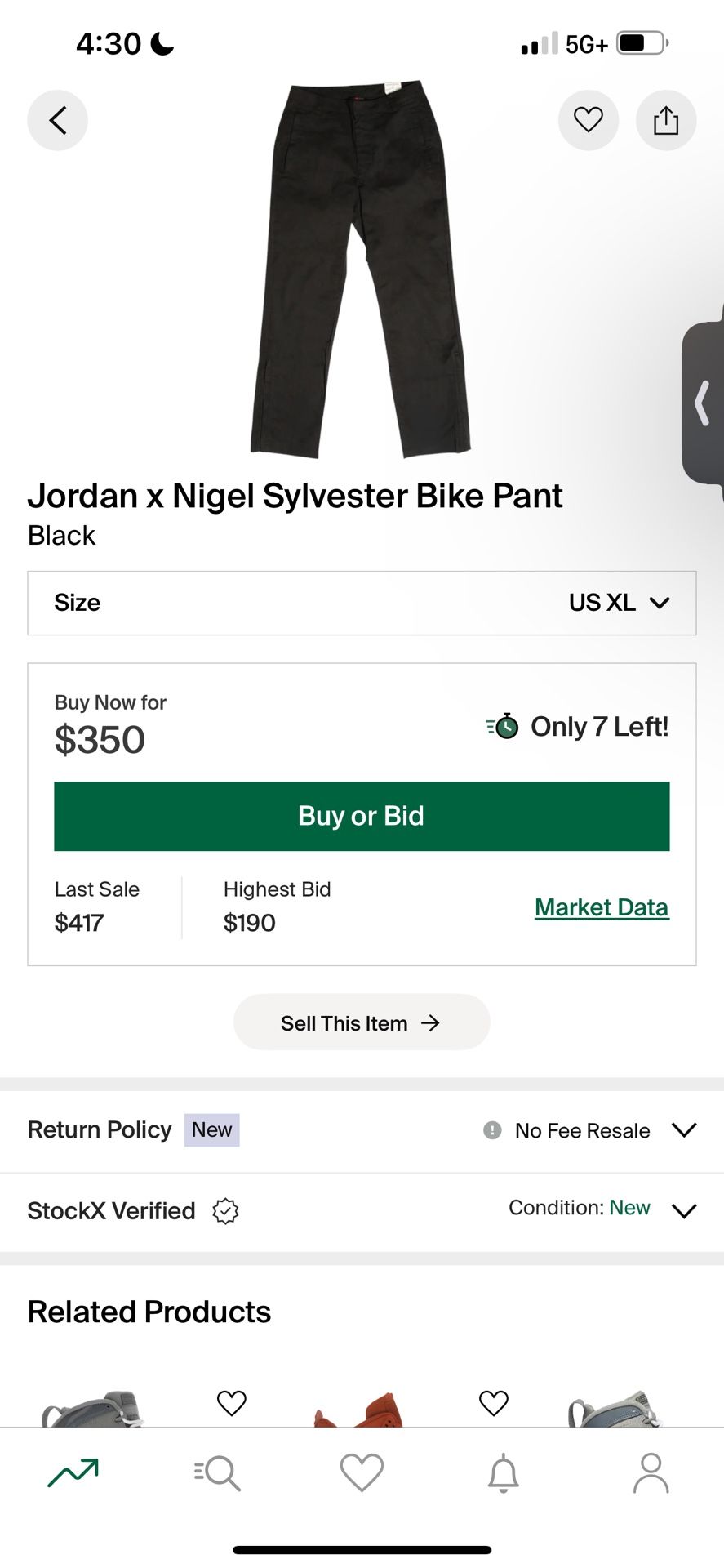Tap the Sell This Item button
The image size is (724, 1568).
(362, 1022)
